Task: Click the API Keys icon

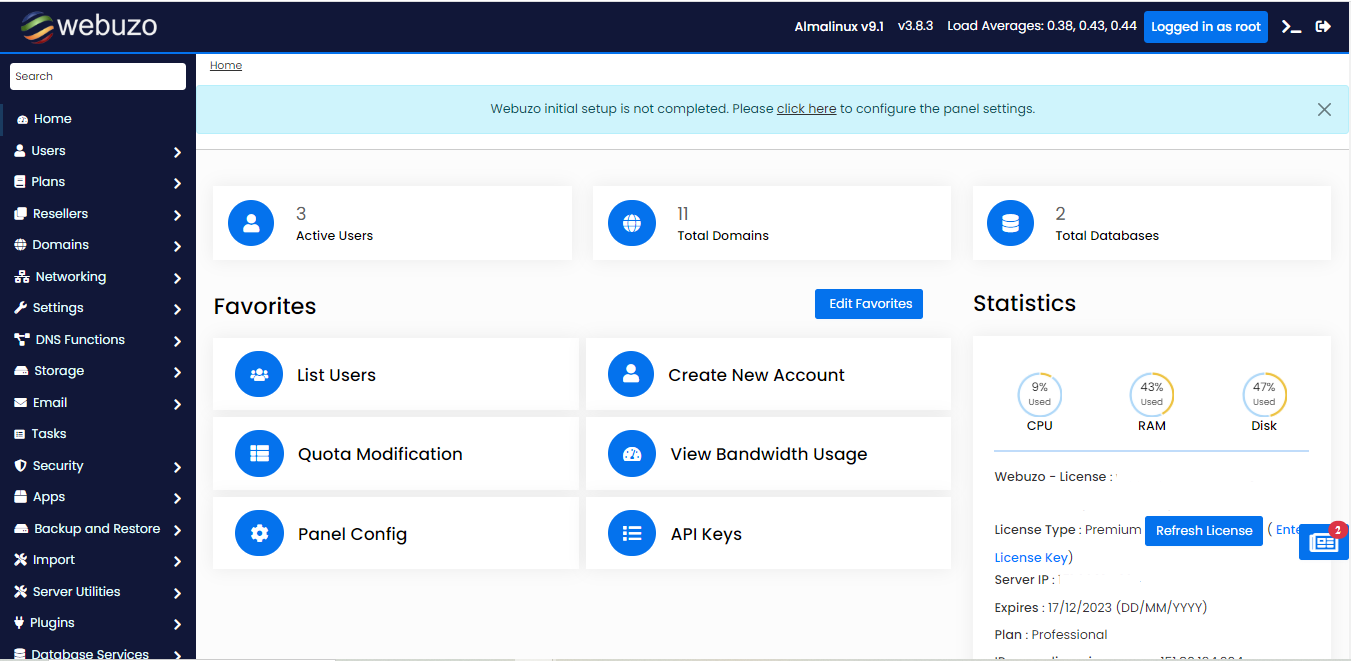Action: coord(631,533)
